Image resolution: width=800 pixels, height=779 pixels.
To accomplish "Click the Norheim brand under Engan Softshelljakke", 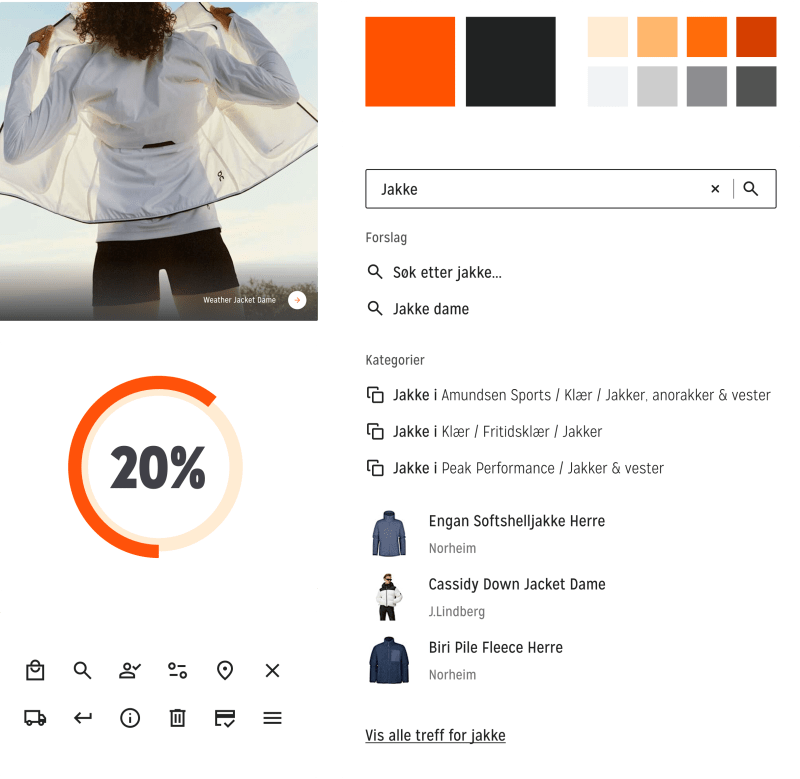I will coord(452,548).
